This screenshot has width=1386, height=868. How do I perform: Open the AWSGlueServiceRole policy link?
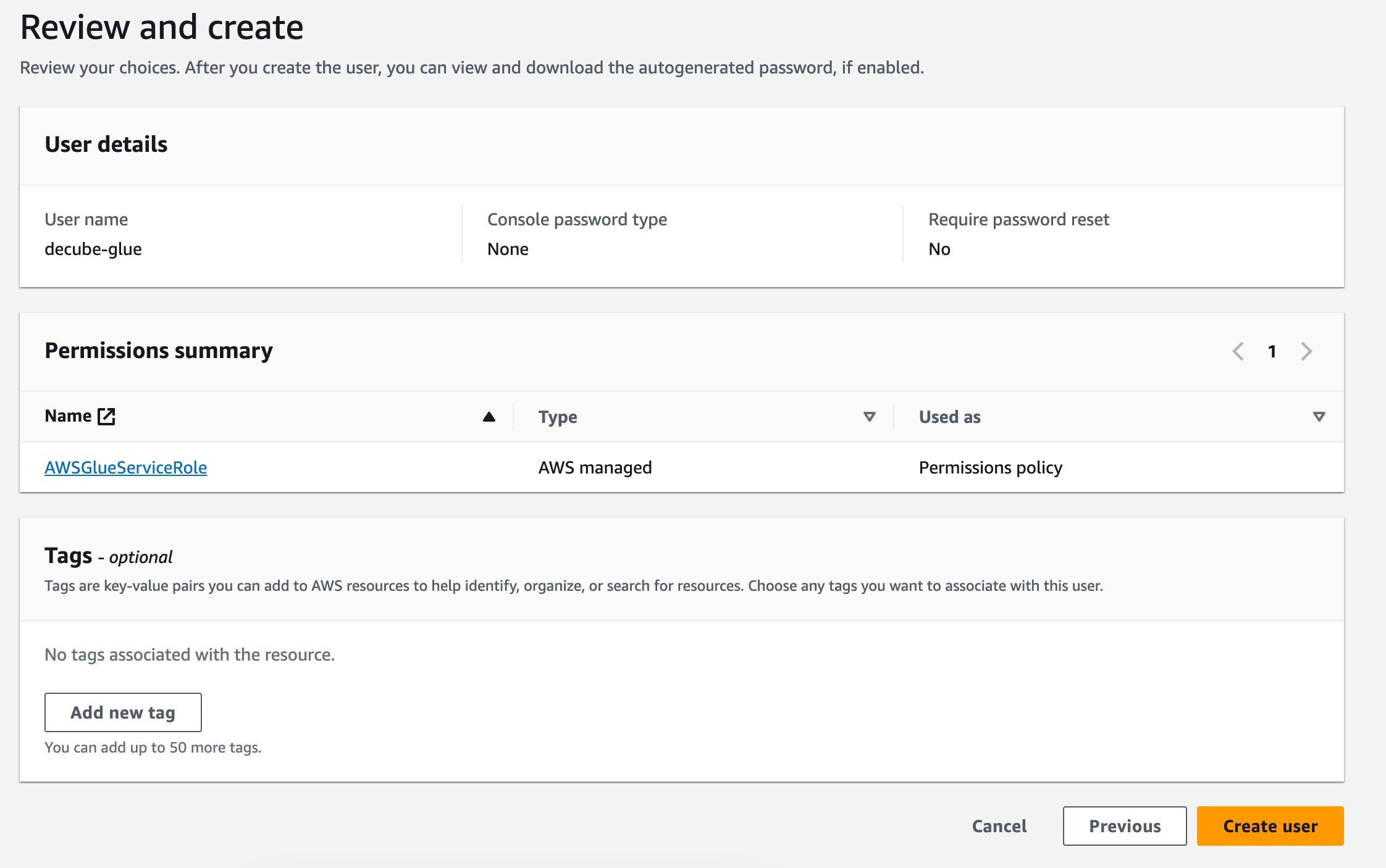pyautogui.click(x=125, y=467)
